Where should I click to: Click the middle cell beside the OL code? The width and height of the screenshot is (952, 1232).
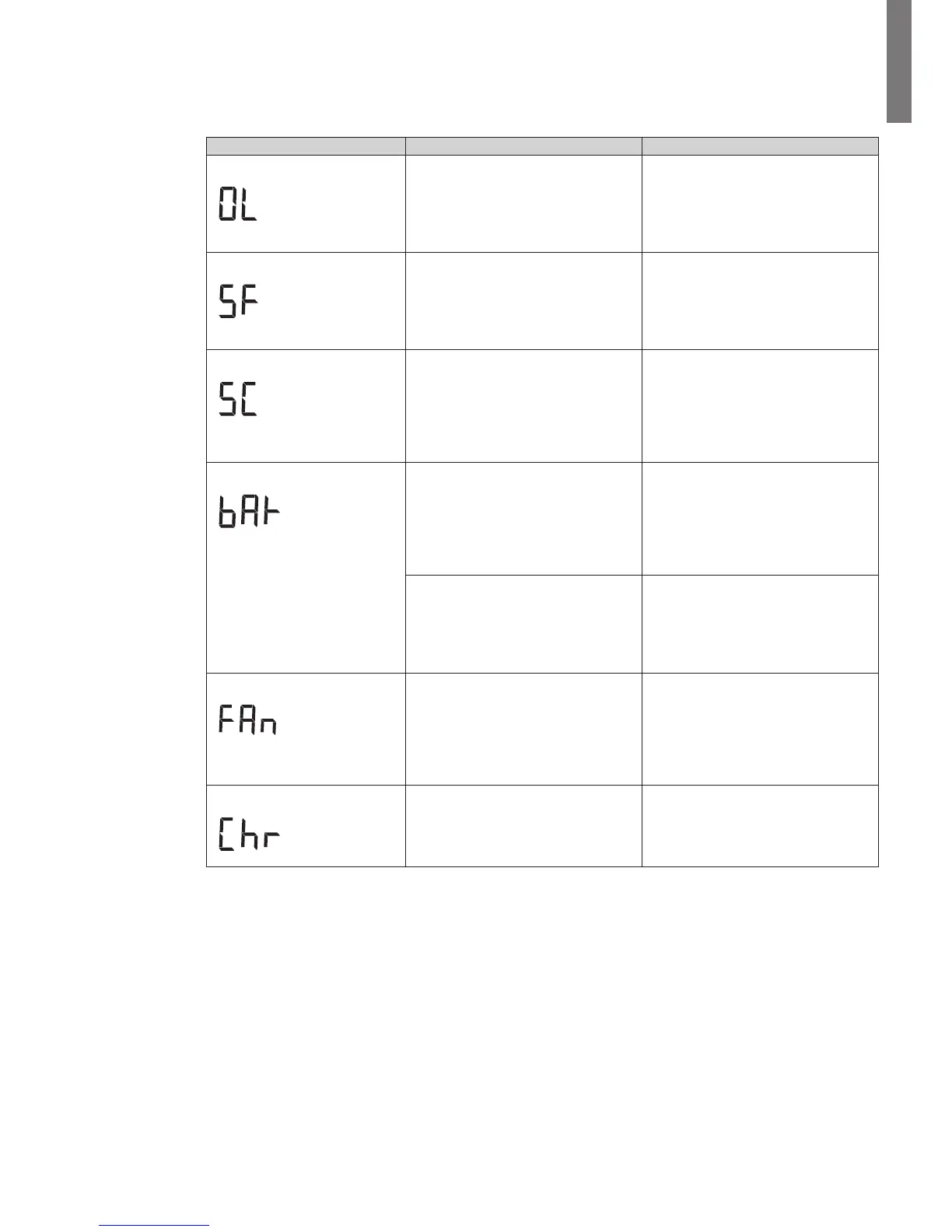523,204
